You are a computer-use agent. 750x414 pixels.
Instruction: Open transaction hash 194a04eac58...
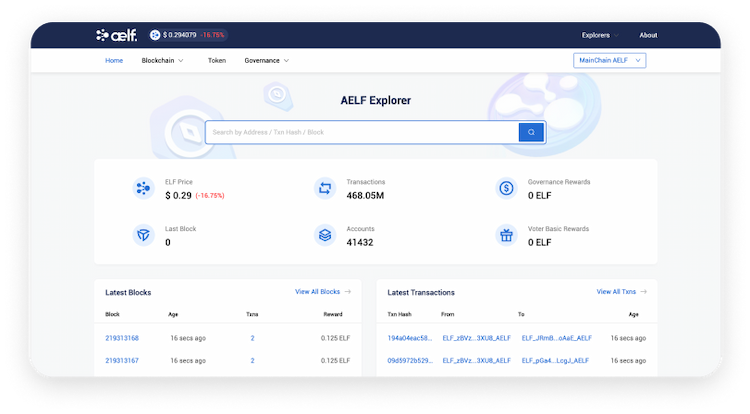409,338
